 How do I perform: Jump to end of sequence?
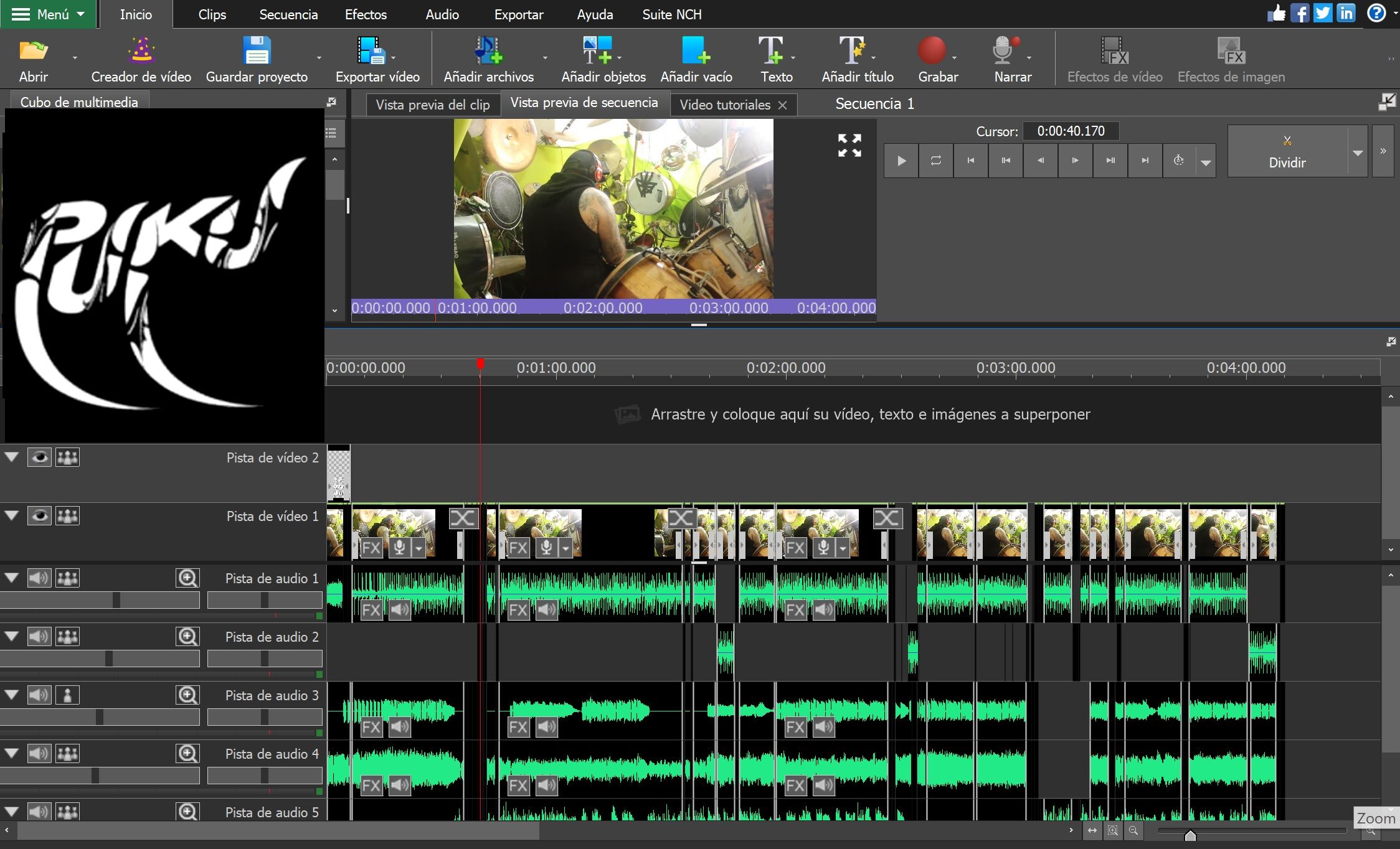coord(1145,161)
